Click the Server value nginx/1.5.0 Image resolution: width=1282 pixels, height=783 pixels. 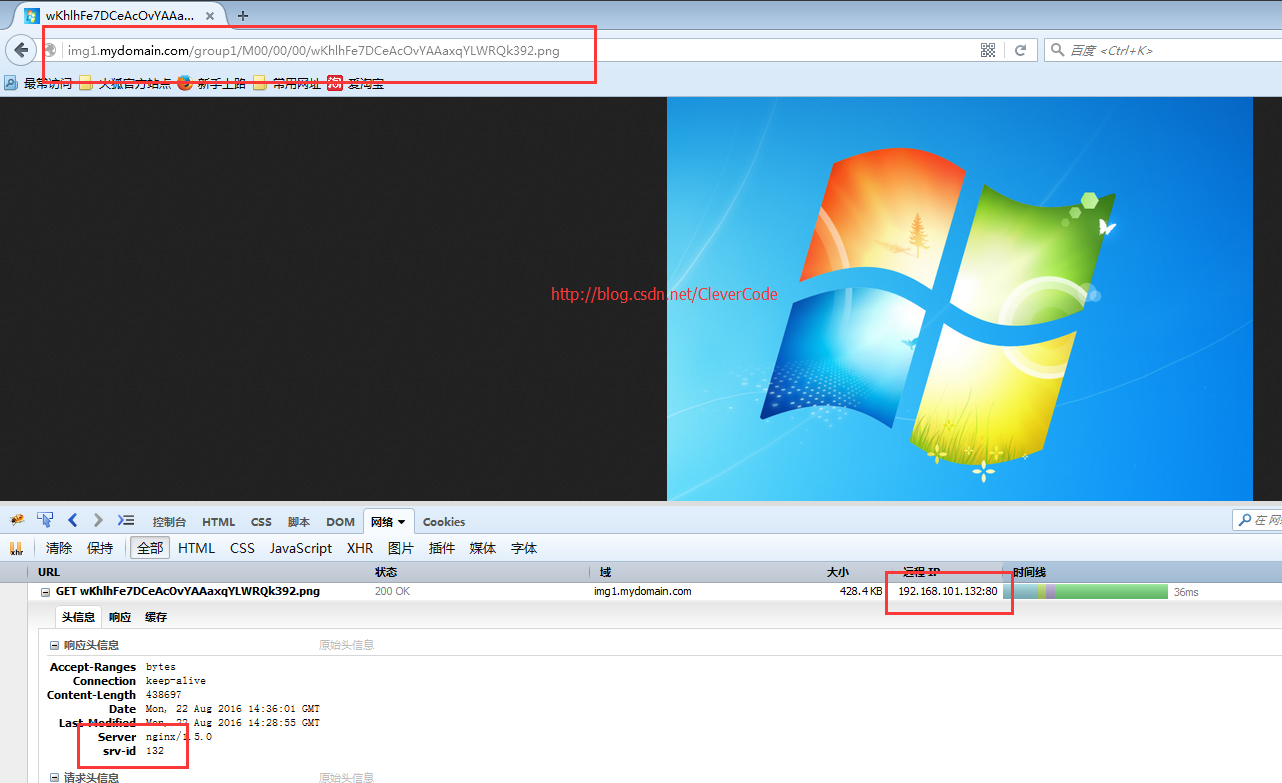[x=178, y=737]
